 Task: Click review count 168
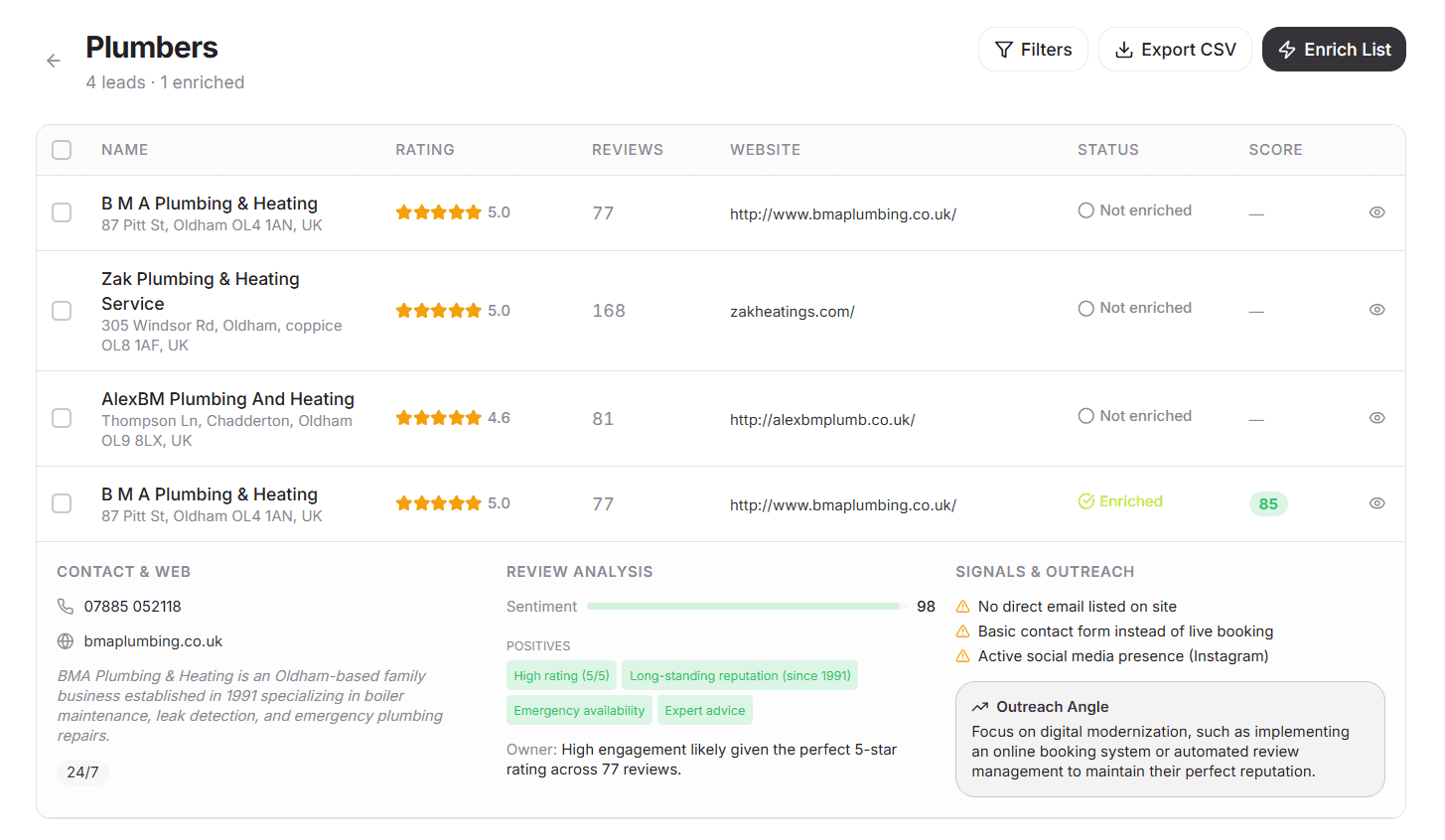point(609,311)
